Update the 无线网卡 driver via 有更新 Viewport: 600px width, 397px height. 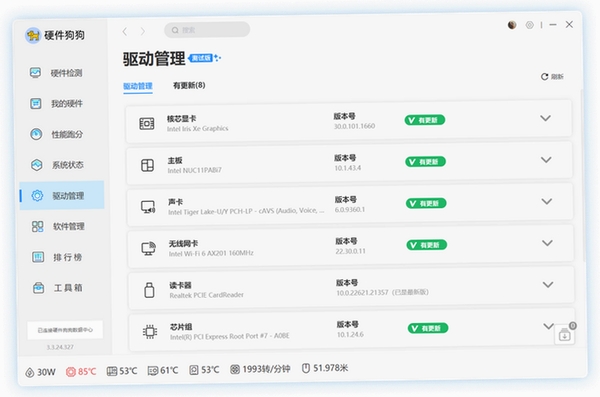(x=427, y=245)
